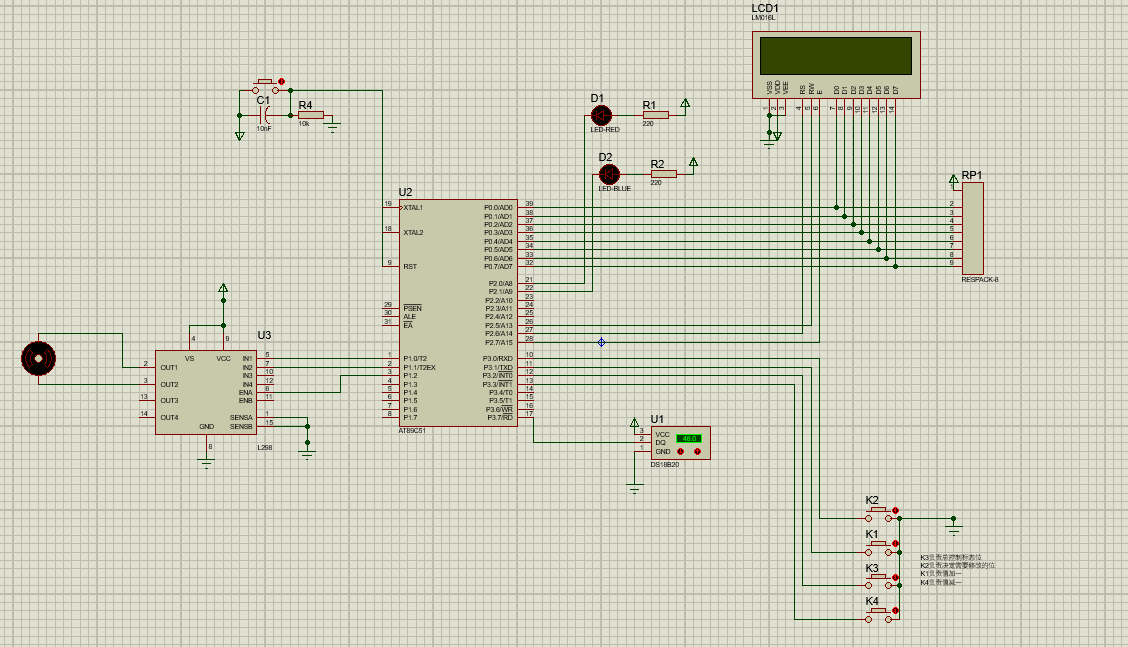Image resolution: width=1128 pixels, height=647 pixels.
Task: Click the LED-BLUE value label
Action: coord(614,189)
